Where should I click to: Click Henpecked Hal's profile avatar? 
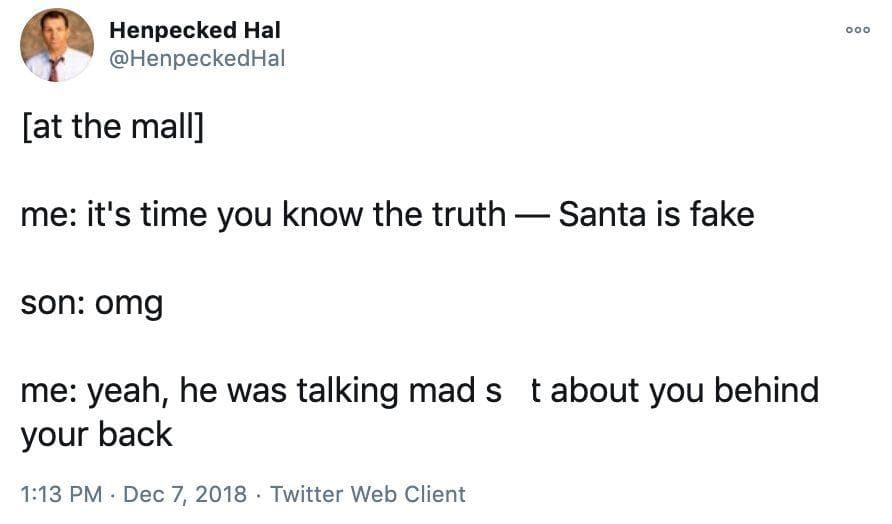click(x=57, y=46)
